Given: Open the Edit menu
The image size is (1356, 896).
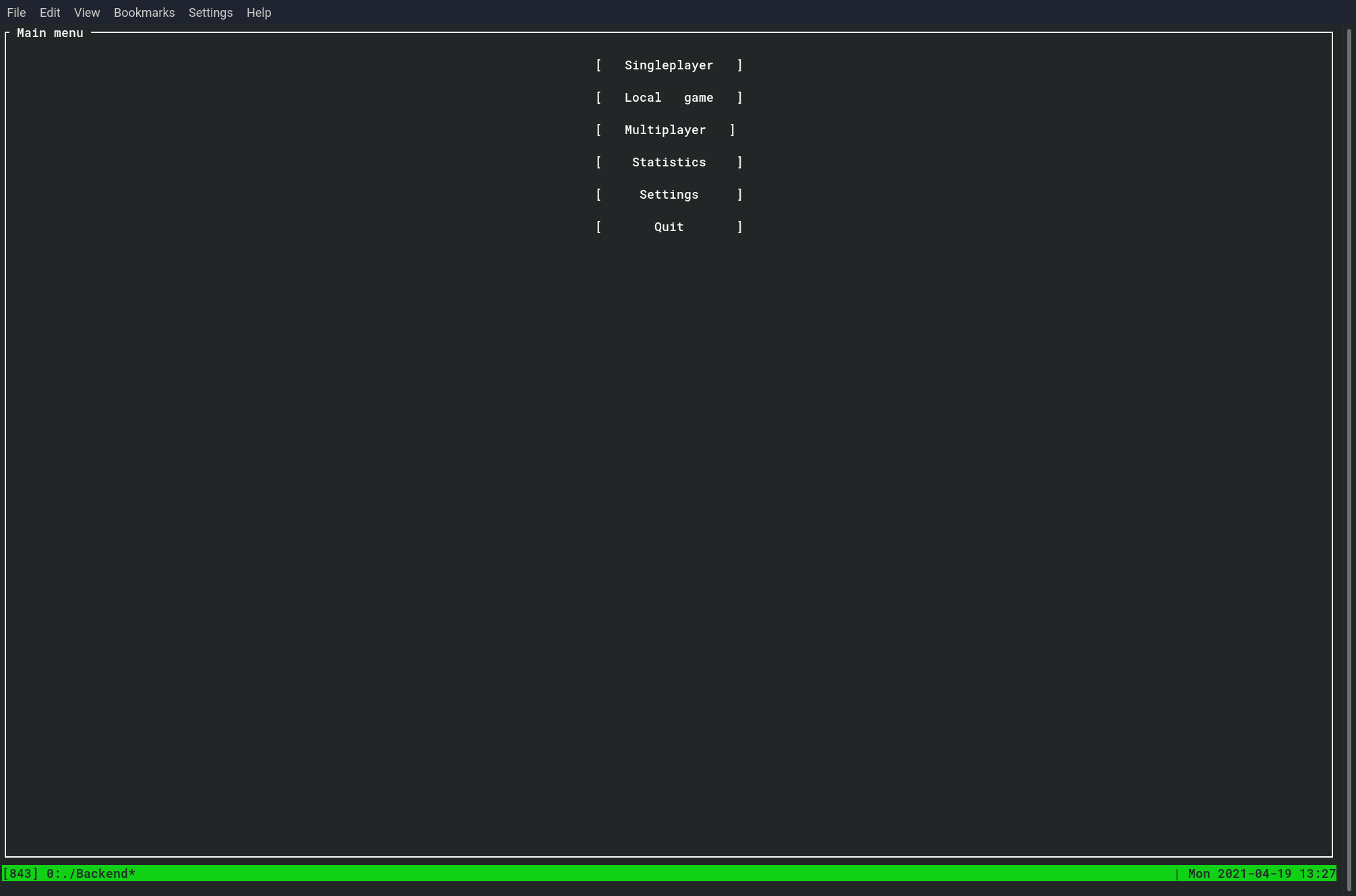Looking at the screenshot, I should (x=50, y=13).
